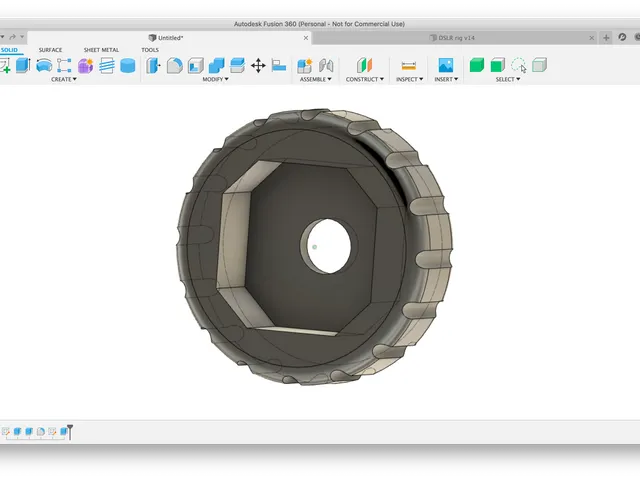Expand the CONSTRUCT dropdown menu
This screenshot has height=480, width=640.
(364, 79)
